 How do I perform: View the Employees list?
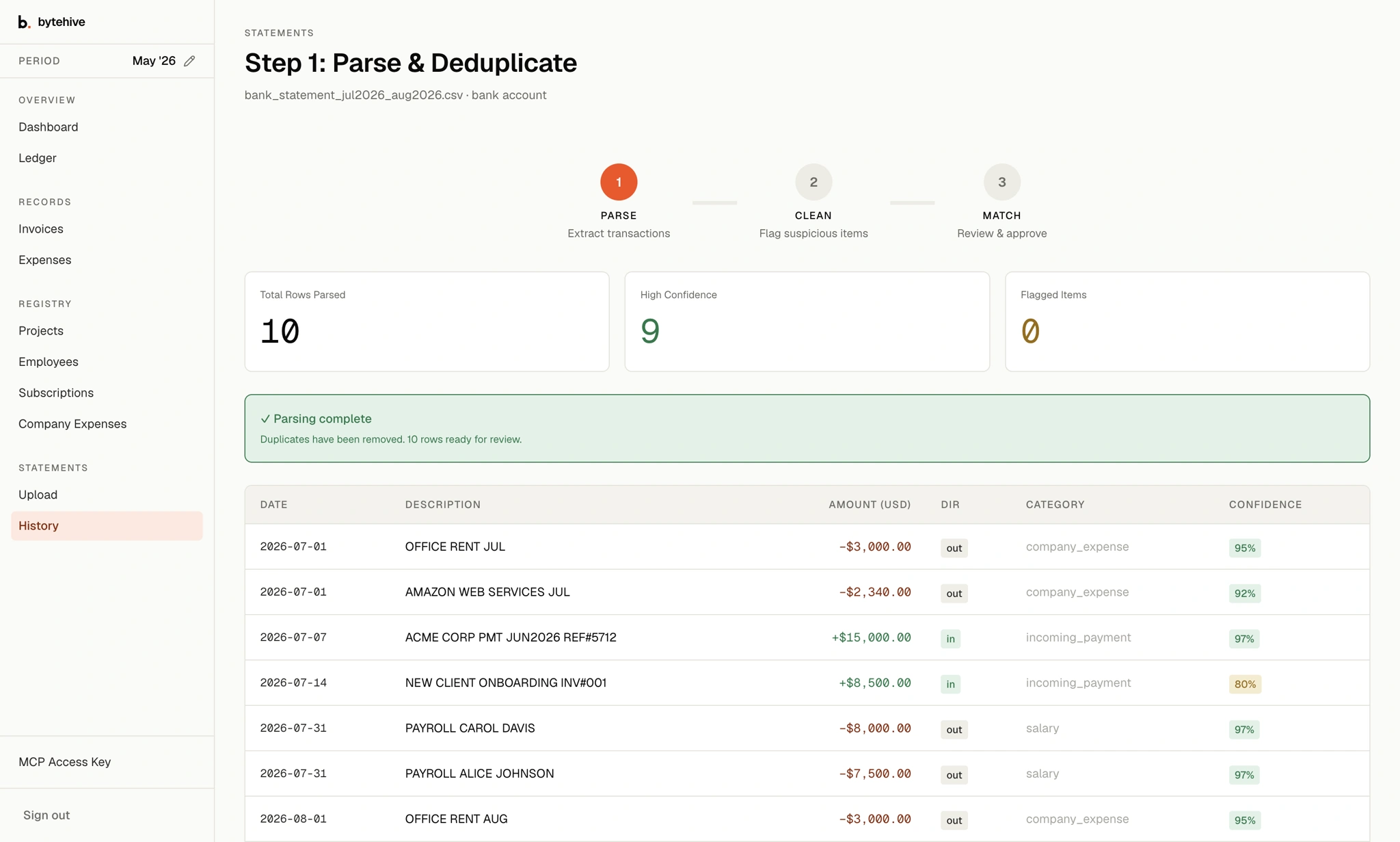49,362
